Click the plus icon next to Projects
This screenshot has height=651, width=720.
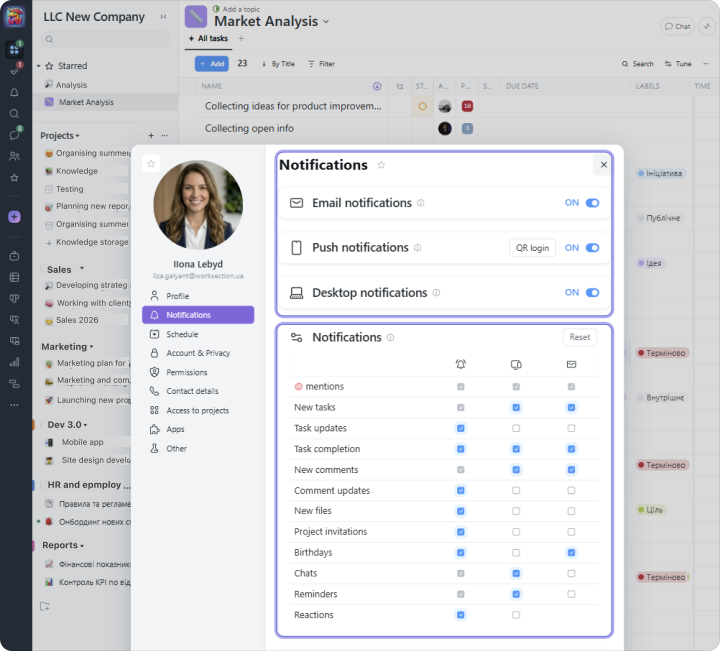pos(151,135)
